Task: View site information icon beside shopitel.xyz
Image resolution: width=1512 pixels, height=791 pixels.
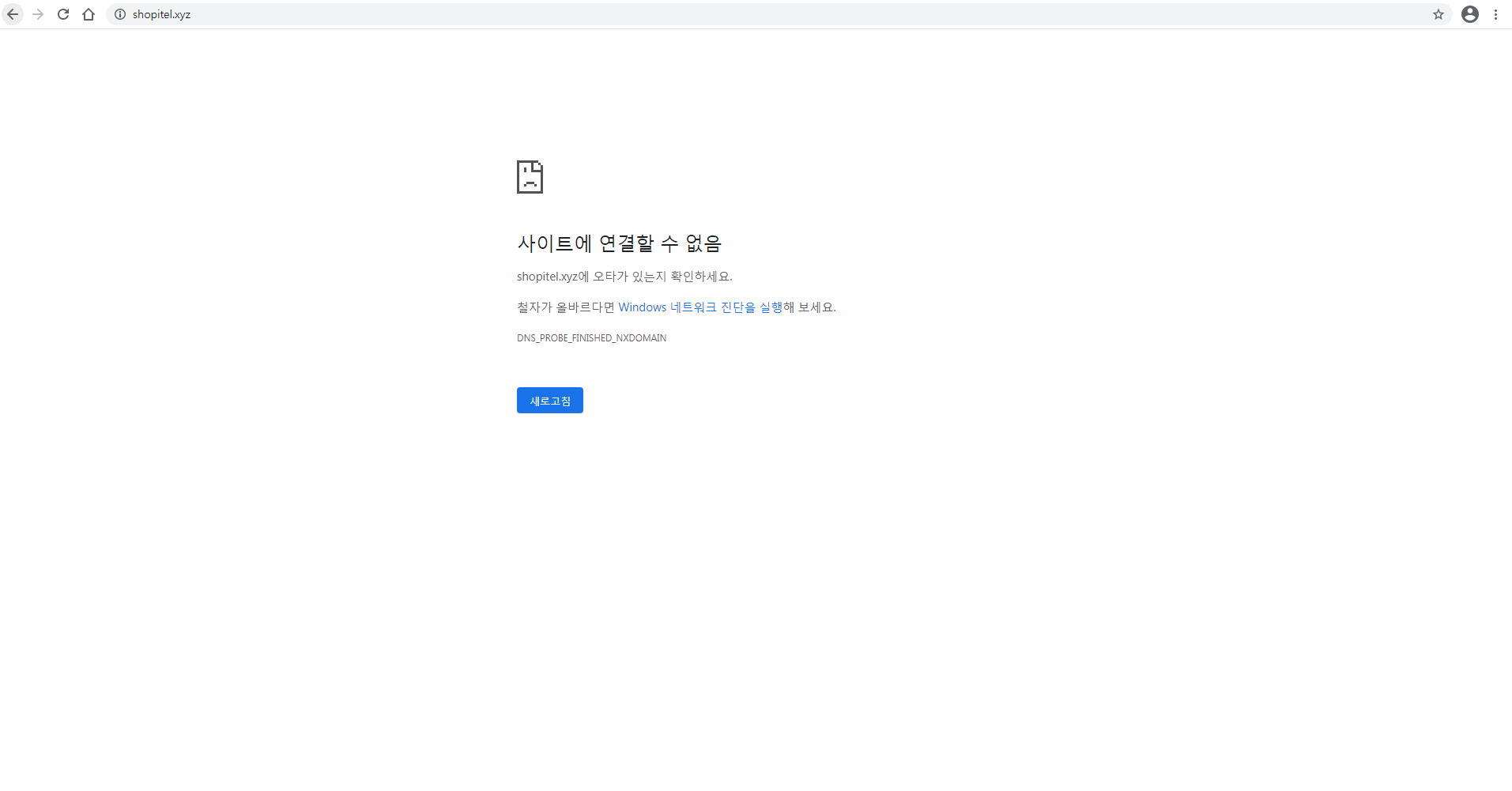Action: click(120, 14)
